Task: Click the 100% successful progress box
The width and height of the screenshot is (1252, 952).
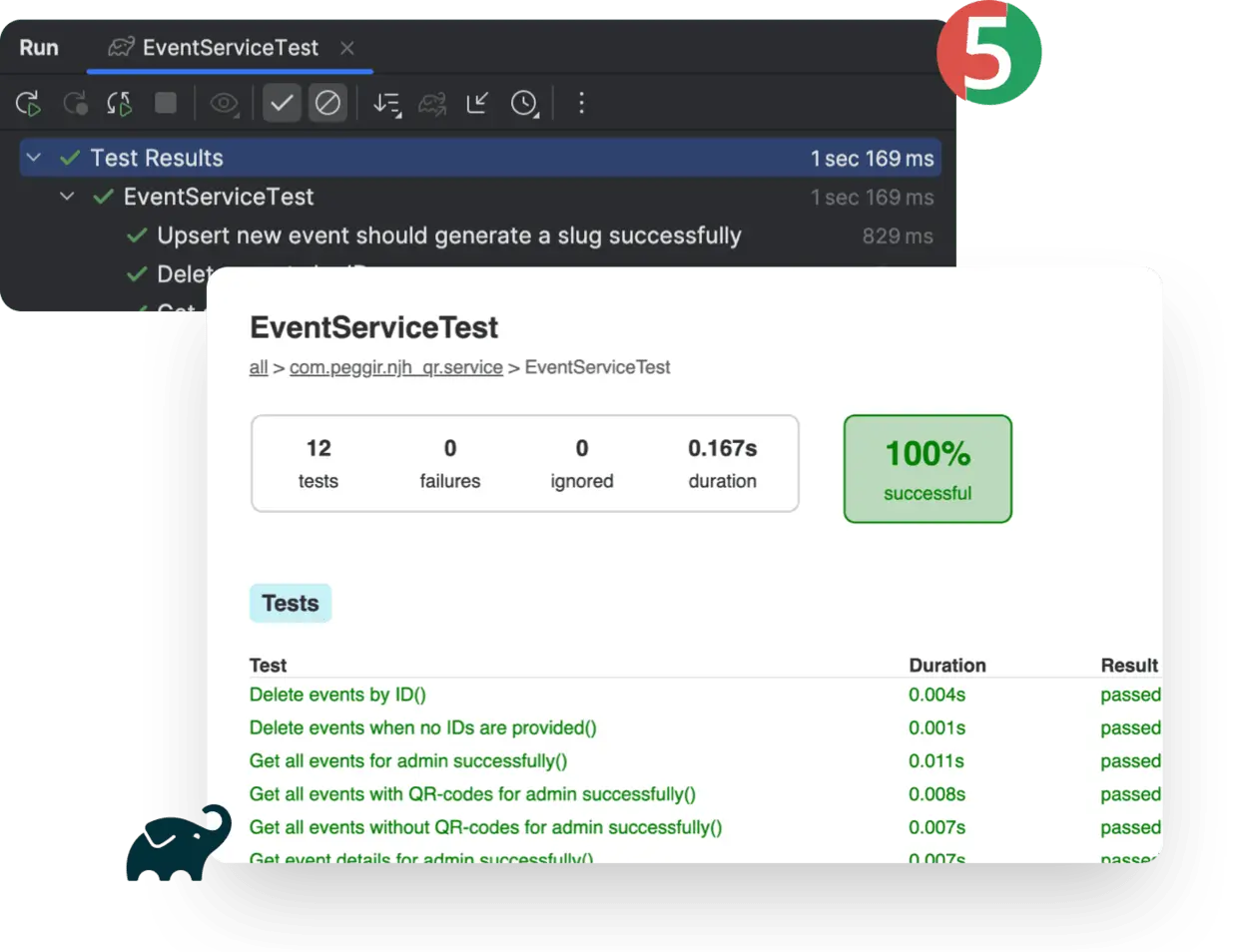Action: tap(927, 469)
